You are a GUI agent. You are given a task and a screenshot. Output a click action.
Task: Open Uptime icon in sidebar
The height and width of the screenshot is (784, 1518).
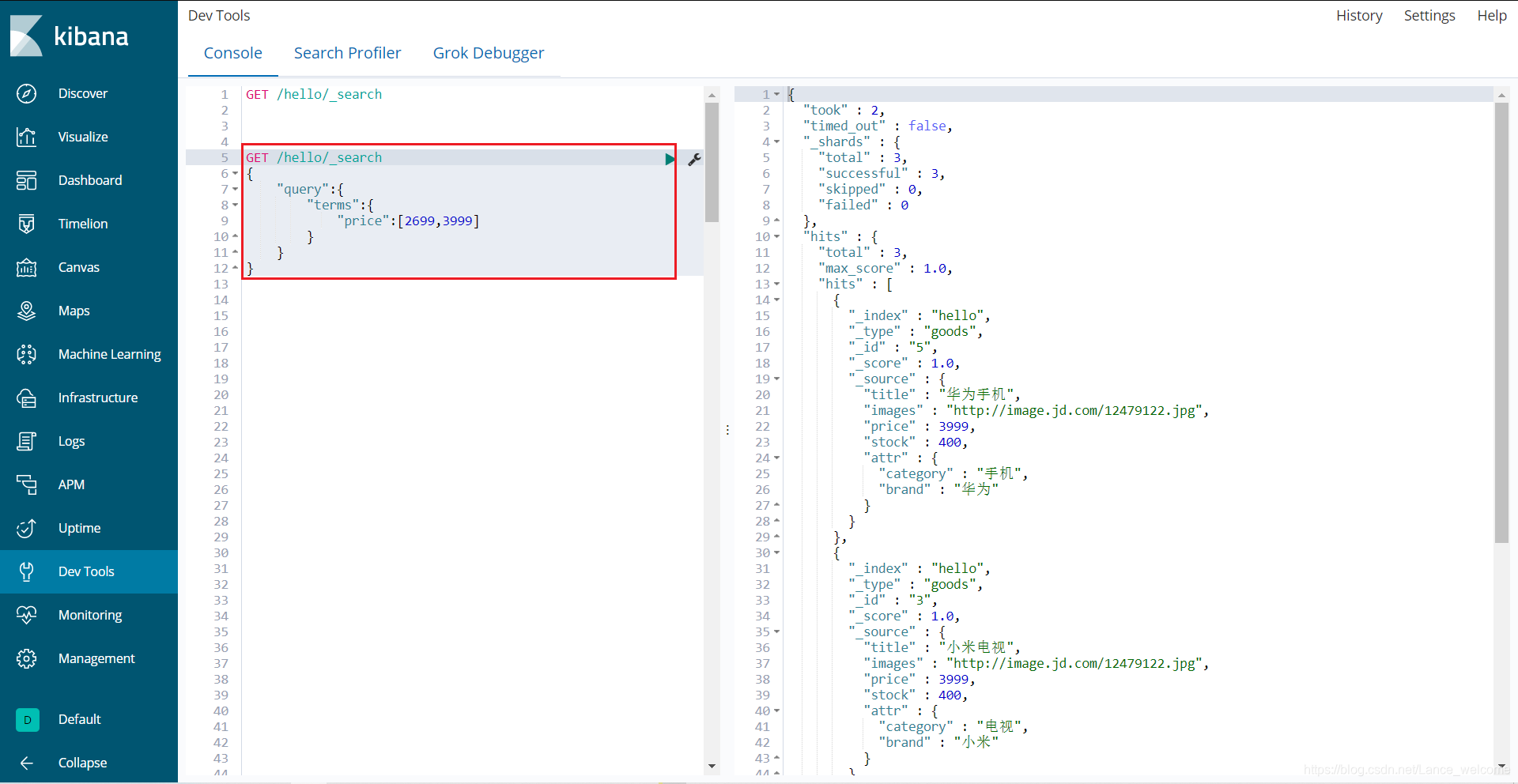[x=26, y=528]
